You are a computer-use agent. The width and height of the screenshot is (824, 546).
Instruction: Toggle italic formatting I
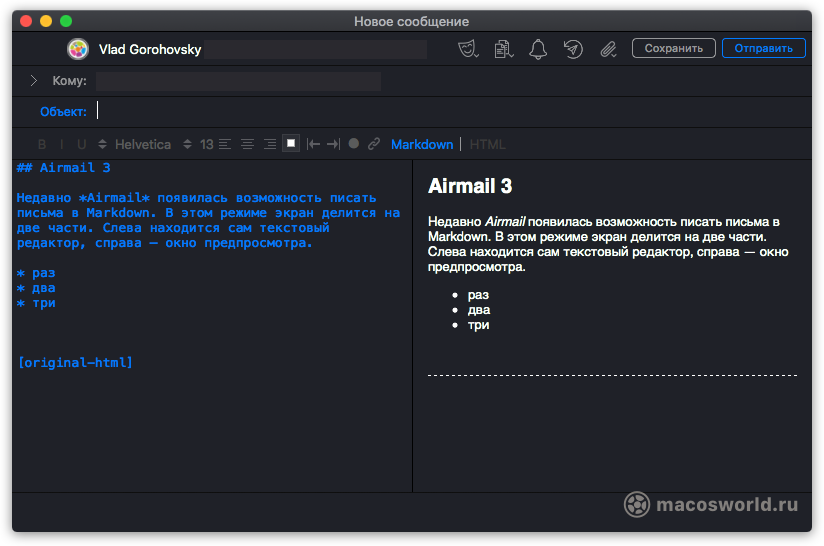coord(61,145)
